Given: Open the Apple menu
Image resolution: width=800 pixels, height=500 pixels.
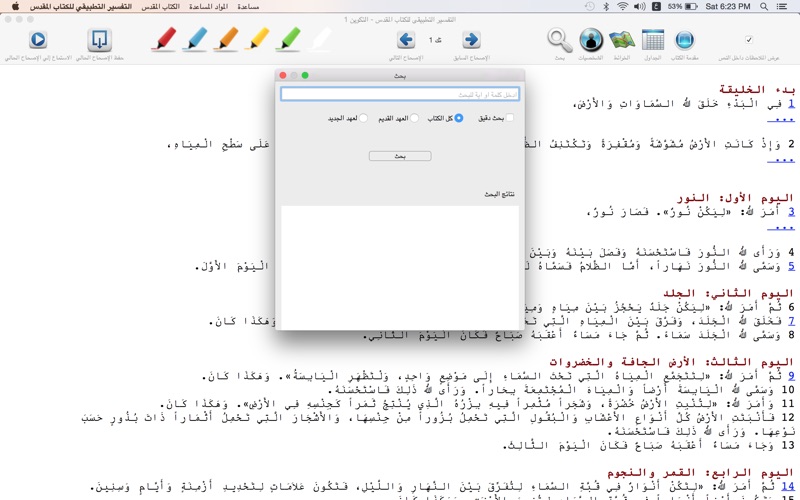Looking at the screenshot, I should (x=15, y=6).
